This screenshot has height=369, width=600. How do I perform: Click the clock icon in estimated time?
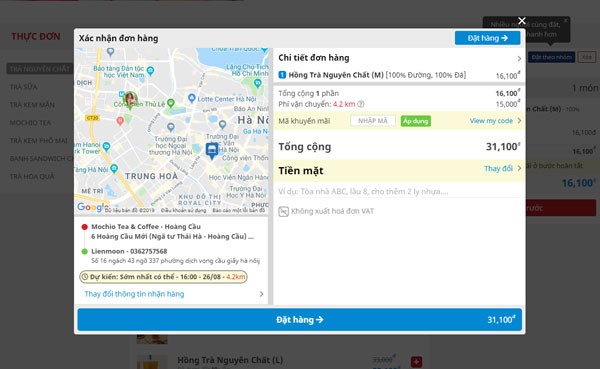[x=85, y=276]
